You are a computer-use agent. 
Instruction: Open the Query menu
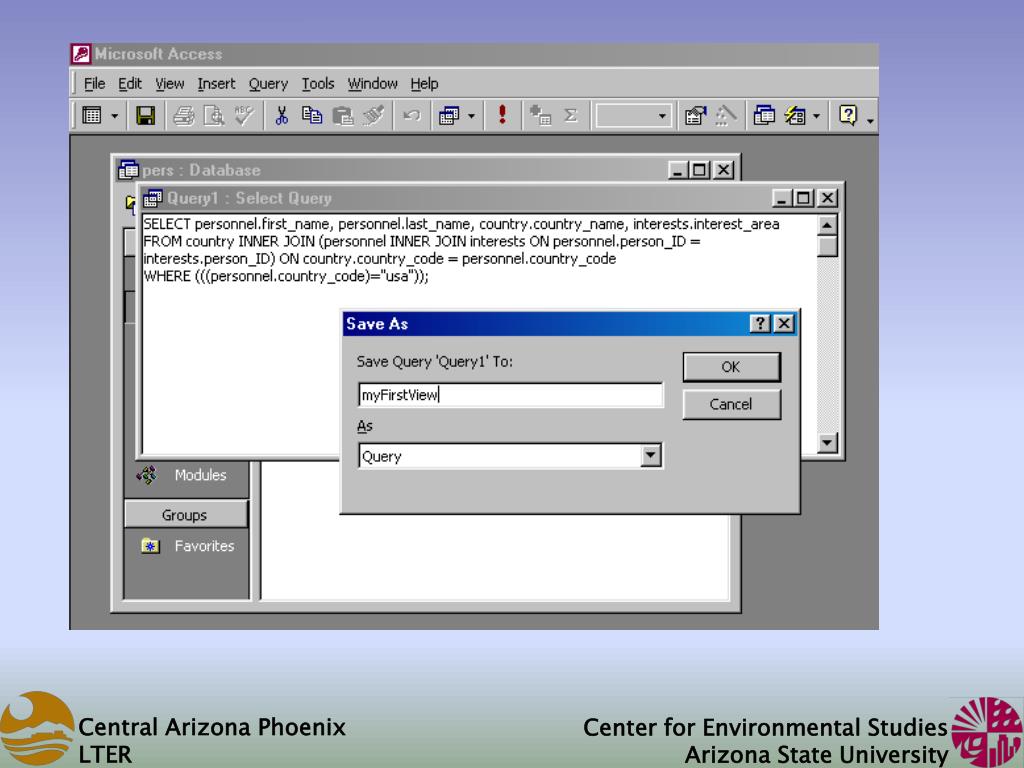pyautogui.click(x=268, y=84)
